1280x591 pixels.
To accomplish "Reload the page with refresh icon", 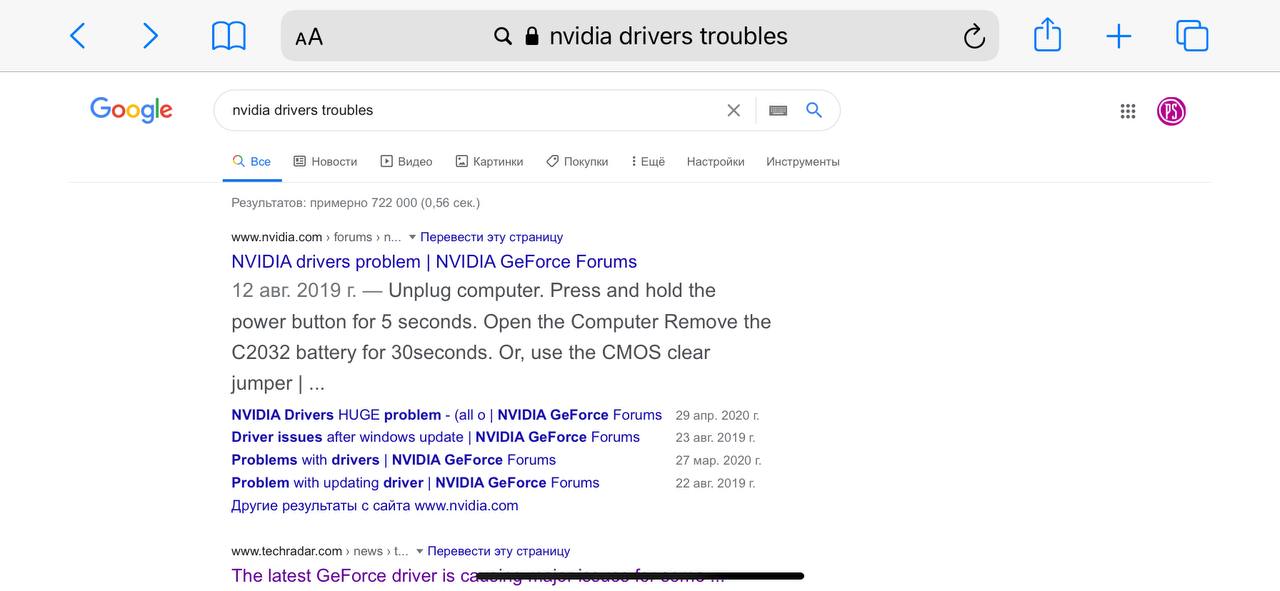I will click(973, 37).
